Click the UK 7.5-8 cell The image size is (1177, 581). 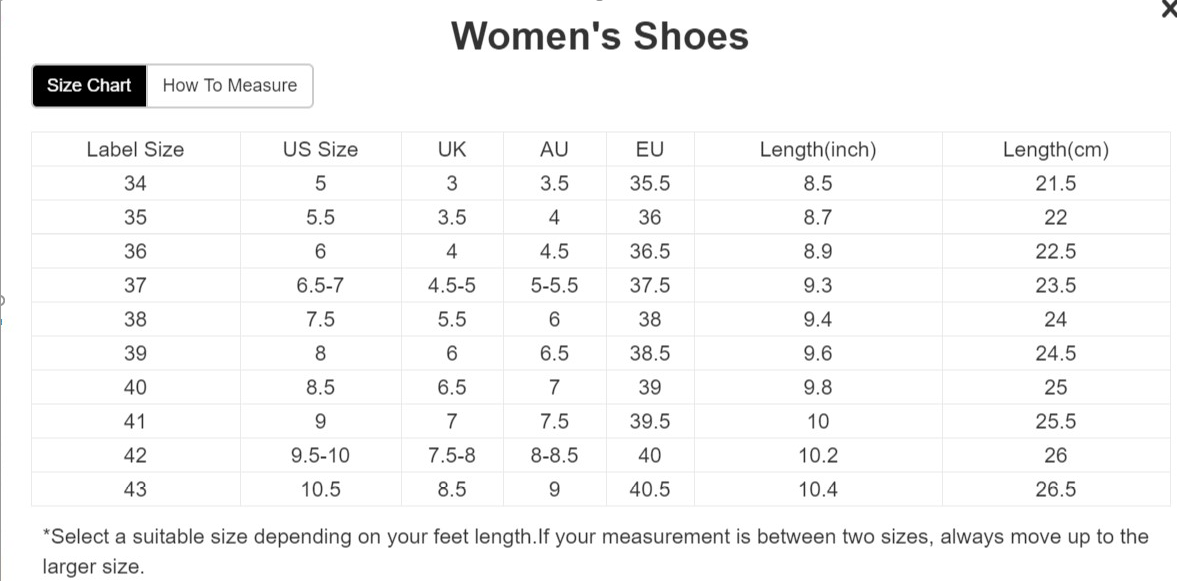(452, 456)
